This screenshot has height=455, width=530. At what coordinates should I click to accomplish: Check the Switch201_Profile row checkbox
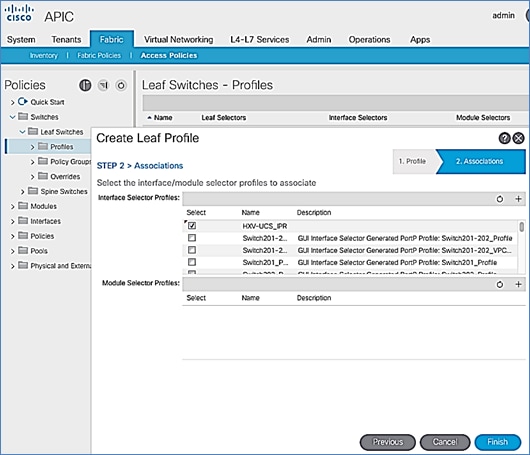pyautogui.click(x=192, y=262)
